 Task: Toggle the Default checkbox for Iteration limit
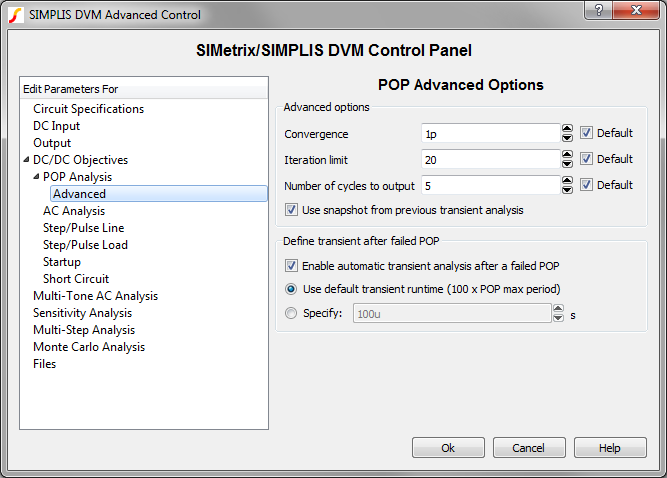pyautogui.click(x=587, y=159)
